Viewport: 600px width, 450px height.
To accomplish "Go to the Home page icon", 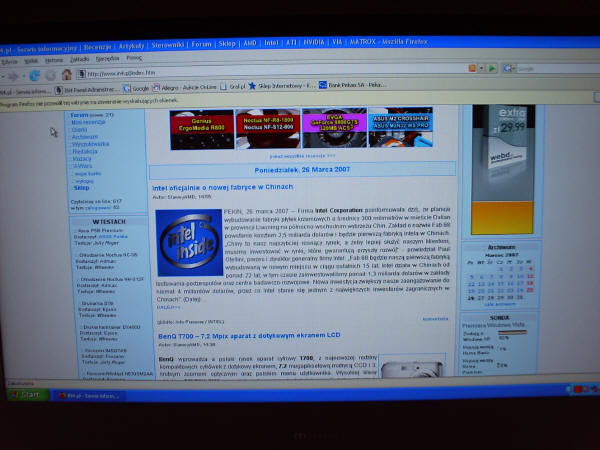I will pyautogui.click(x=67, y=74).
